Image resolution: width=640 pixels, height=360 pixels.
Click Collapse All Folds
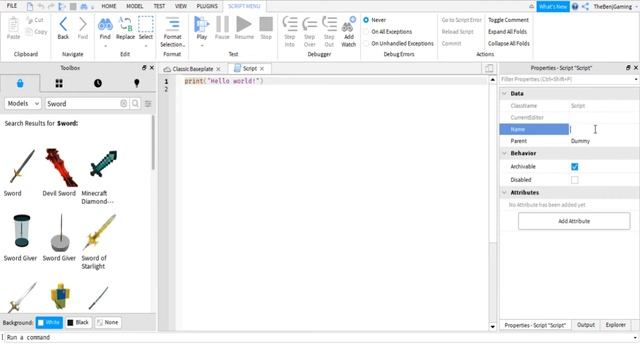coord(509,43)
